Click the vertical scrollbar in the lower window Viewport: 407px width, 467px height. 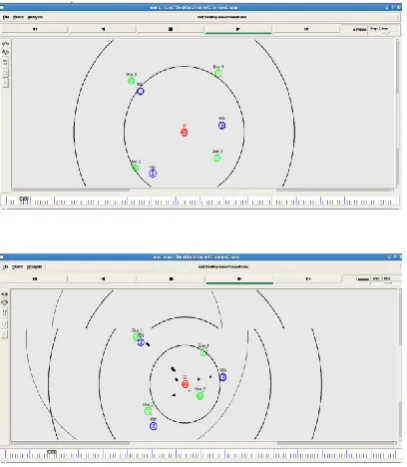pyautogui.click(x=400, y=364)
